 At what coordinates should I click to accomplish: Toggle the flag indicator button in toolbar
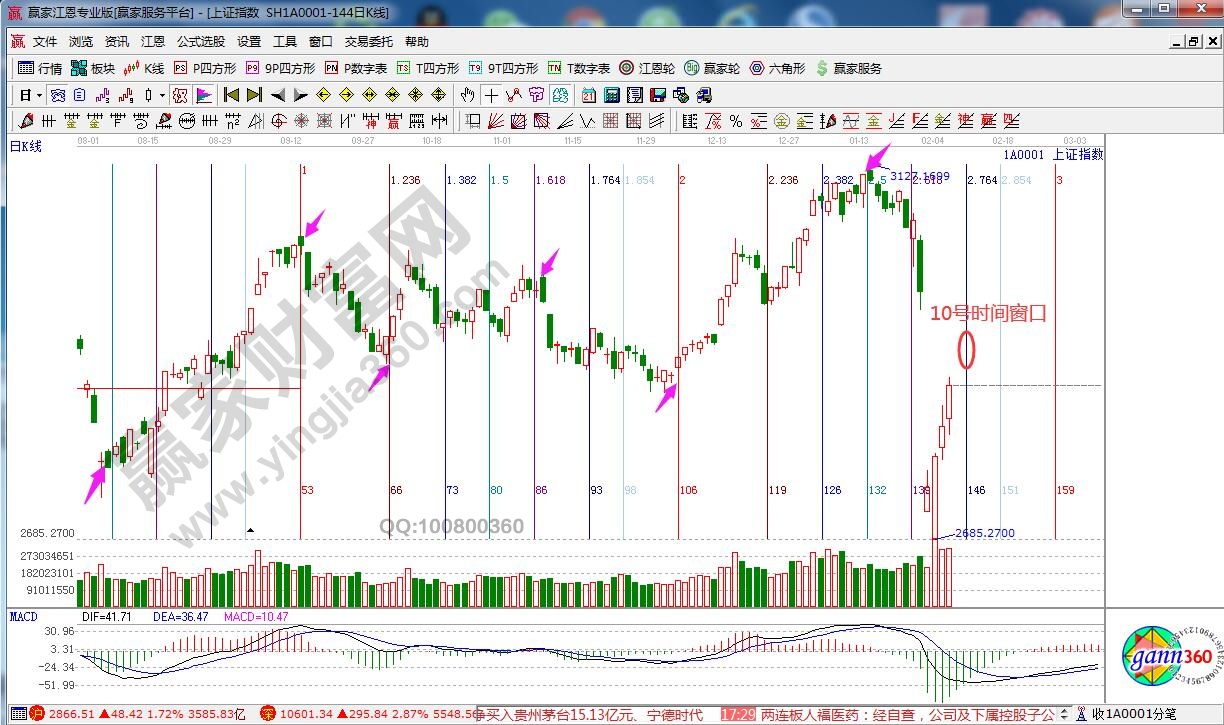pyautogui.click(x=203, y=96)
